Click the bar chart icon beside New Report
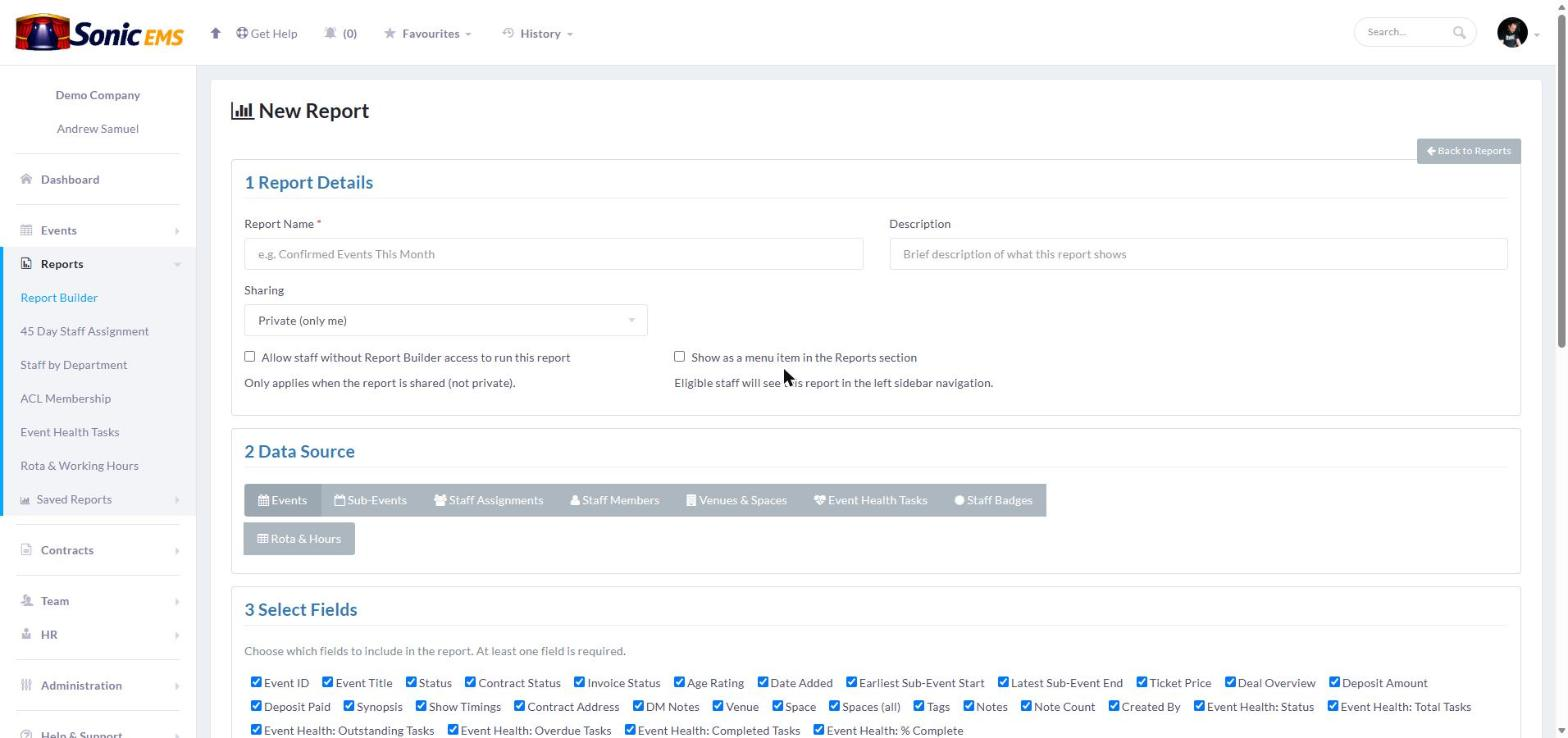 tap(242, 111)
